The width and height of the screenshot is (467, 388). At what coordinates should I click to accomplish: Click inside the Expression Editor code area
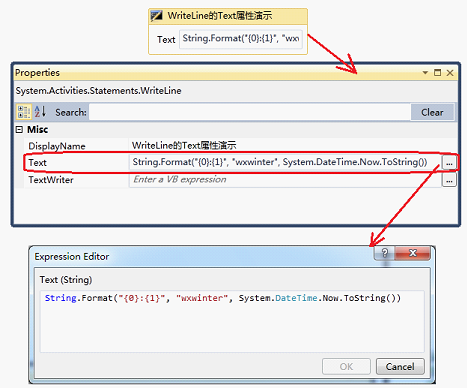(x=232, y=321)
